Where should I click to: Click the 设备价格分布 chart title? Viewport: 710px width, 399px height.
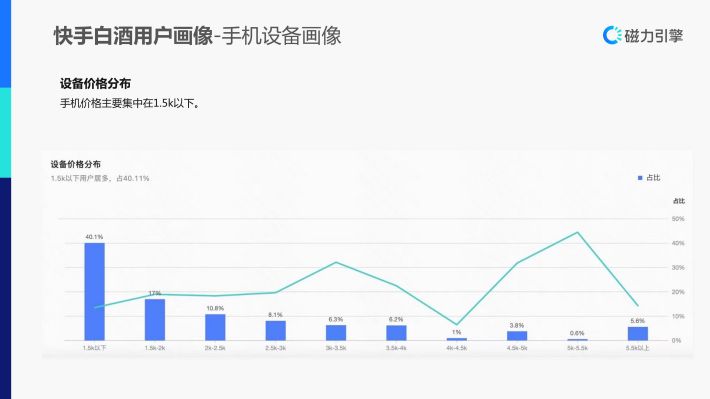76,164
